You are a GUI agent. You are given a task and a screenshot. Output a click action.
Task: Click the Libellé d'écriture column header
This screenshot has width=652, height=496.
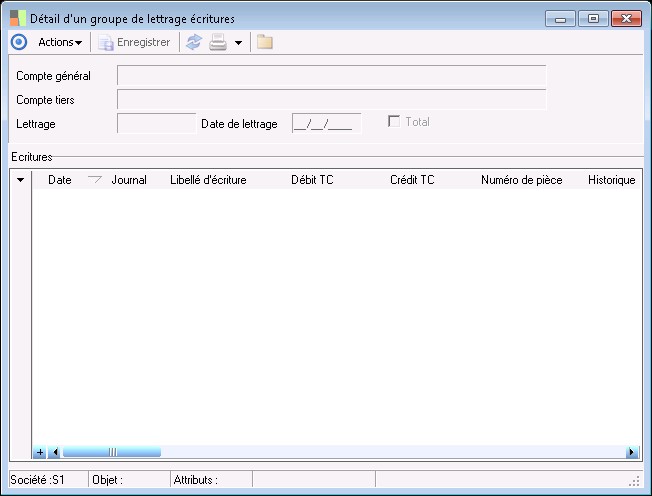click(208, 180)
